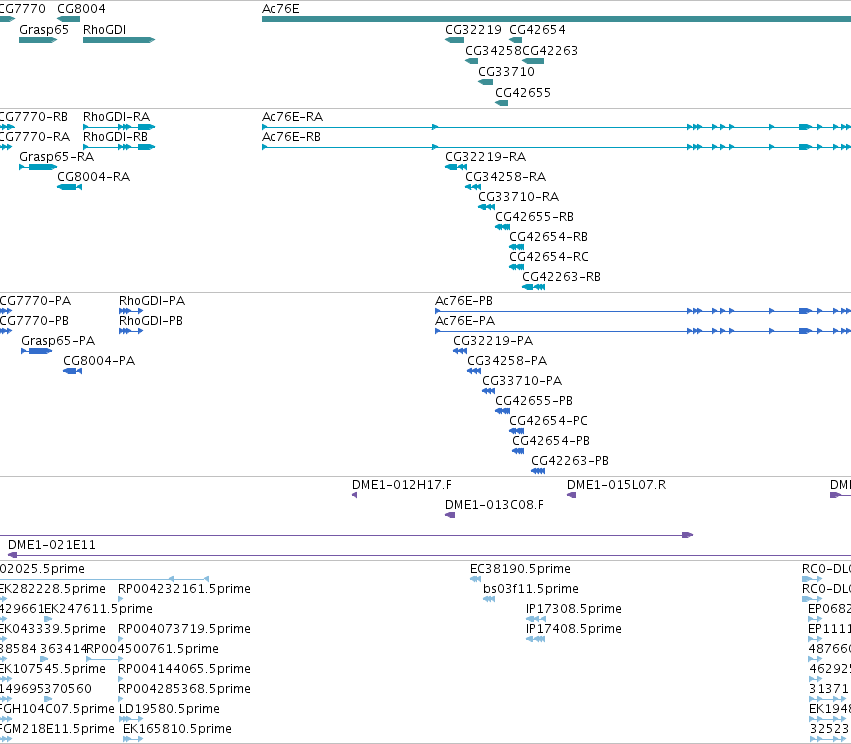Viewport: 851px width, 744px height.
Task: Open transcript label RhoGDI-RB
Action: coord(116,137)
